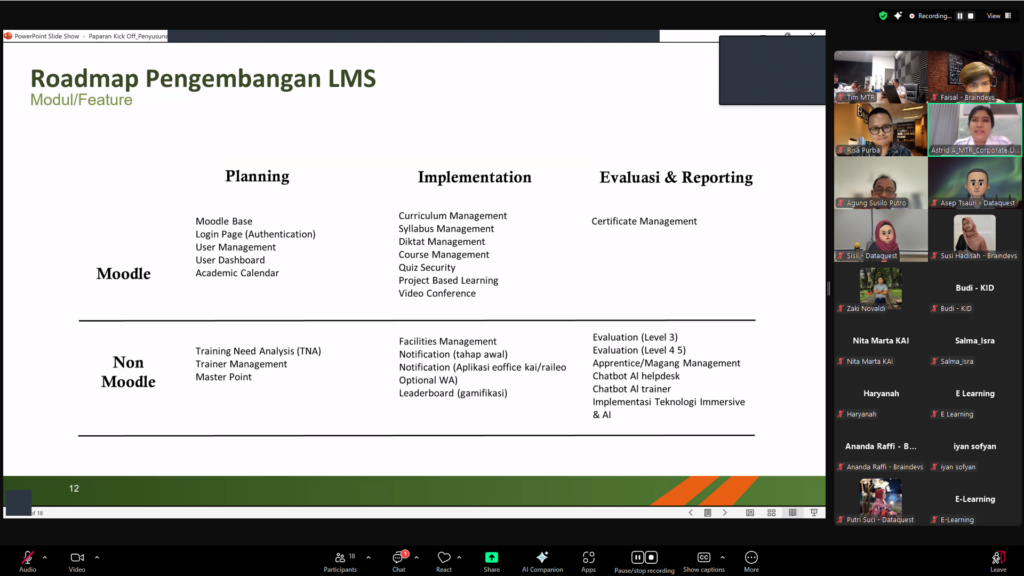
Task: Toggle Show captions in meeting toolbar
Action: (x=703, y=558)
